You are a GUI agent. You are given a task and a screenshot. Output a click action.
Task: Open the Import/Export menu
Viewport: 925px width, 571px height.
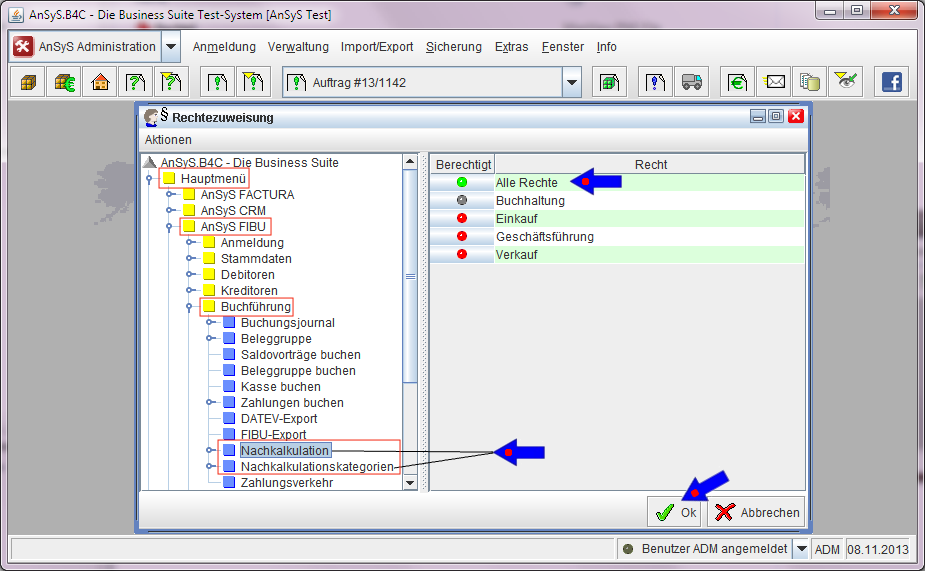(376, 47)
